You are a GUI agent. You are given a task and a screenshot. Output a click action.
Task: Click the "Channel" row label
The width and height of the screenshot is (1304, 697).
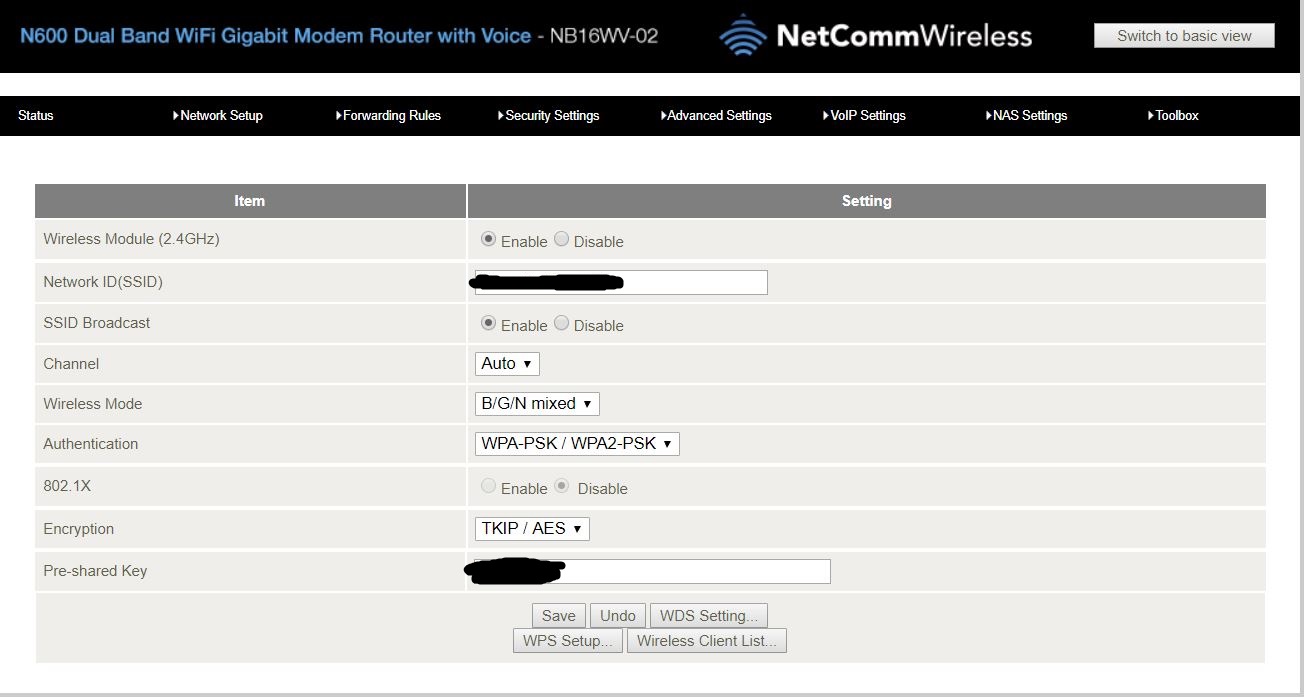point(71,364)
